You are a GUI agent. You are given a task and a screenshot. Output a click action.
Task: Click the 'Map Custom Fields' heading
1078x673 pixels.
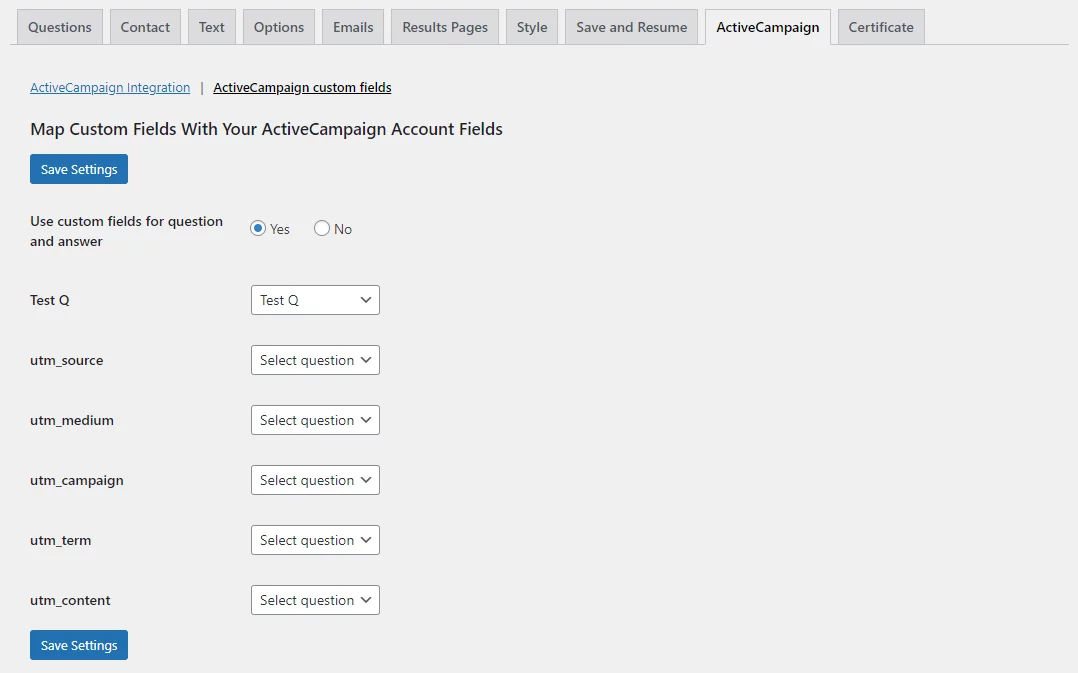click(266, 129)
